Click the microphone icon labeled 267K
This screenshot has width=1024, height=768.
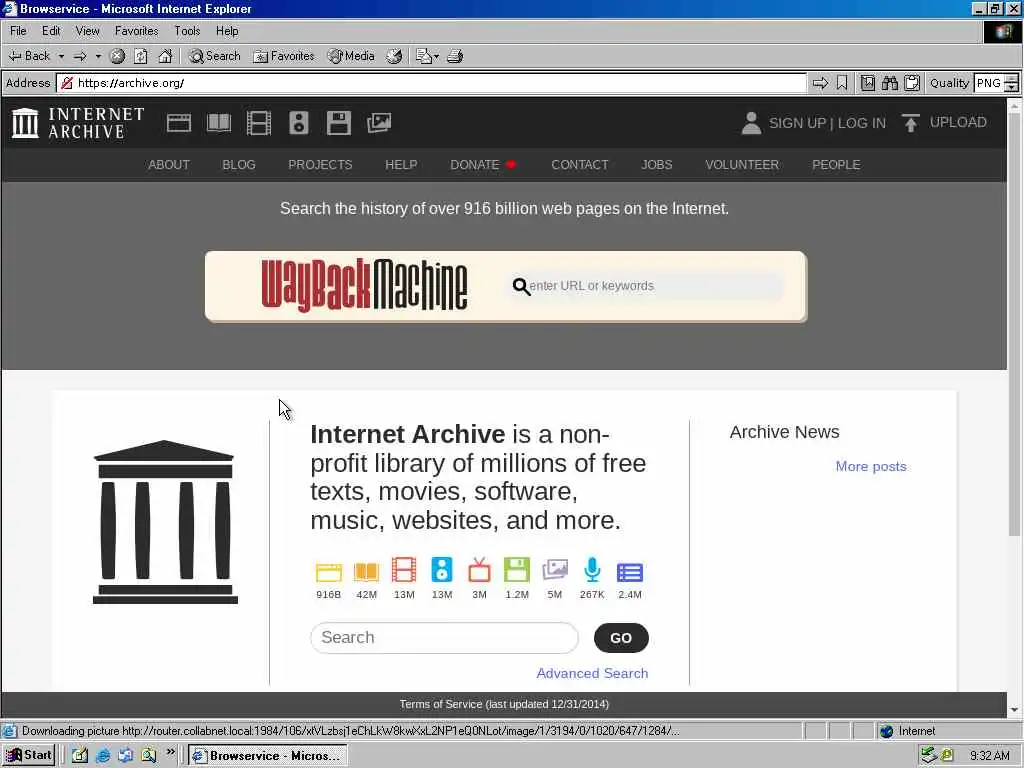click(x=592, y=570)
